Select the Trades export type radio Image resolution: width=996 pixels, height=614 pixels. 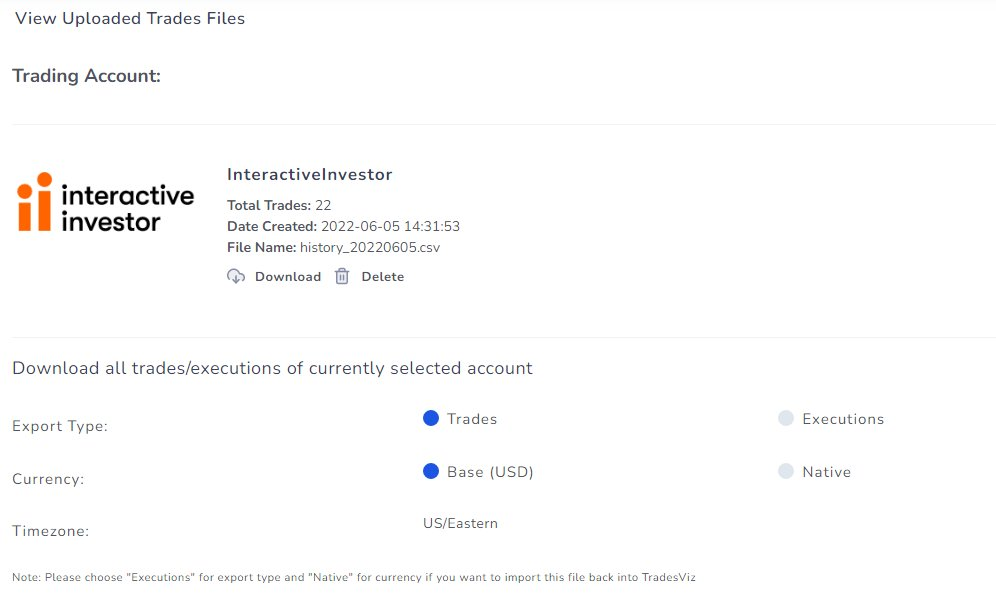click(x=431, y=418)
